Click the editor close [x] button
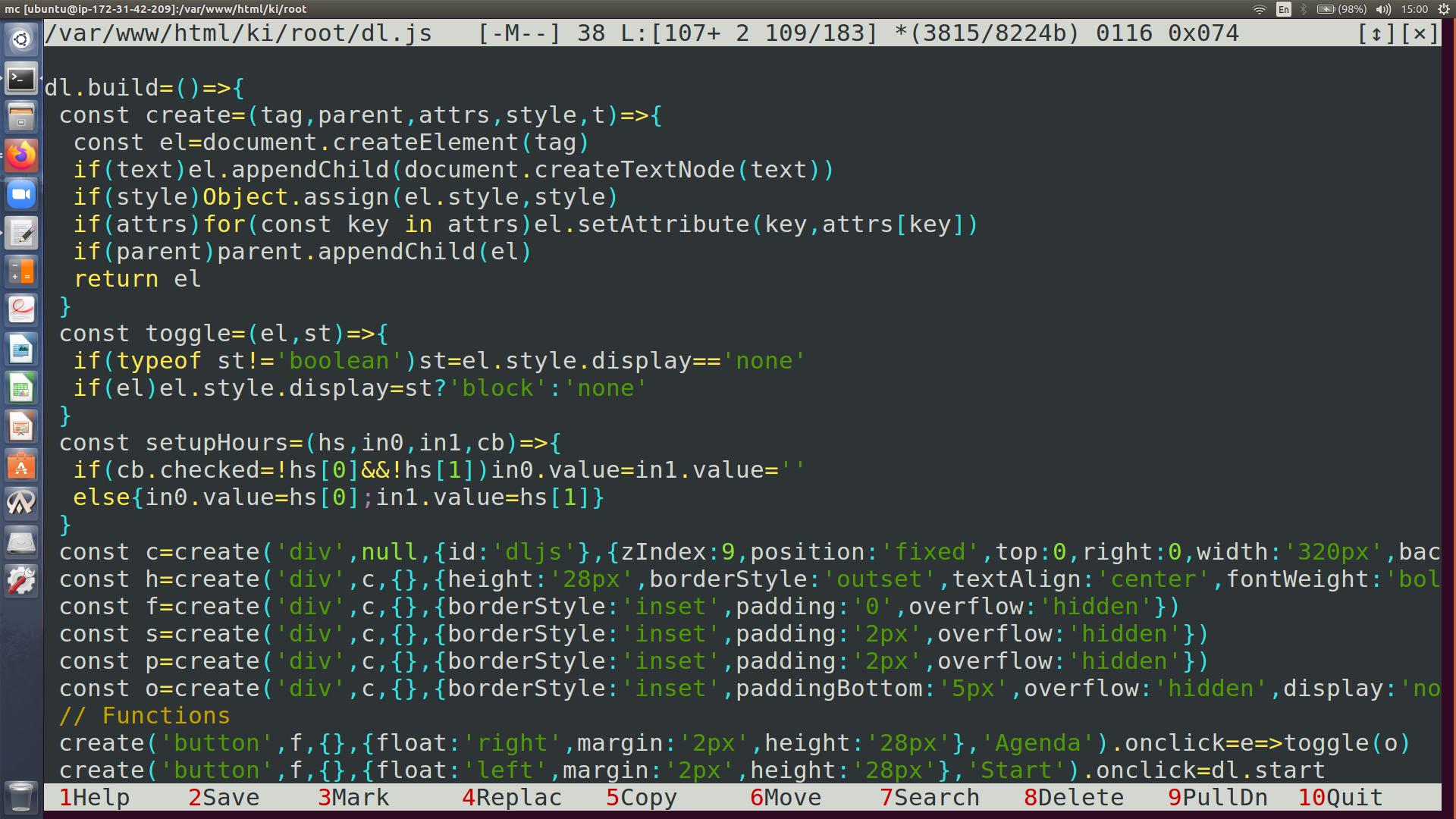Viewport: 1456px width, 819px height. click(1420, 33)
